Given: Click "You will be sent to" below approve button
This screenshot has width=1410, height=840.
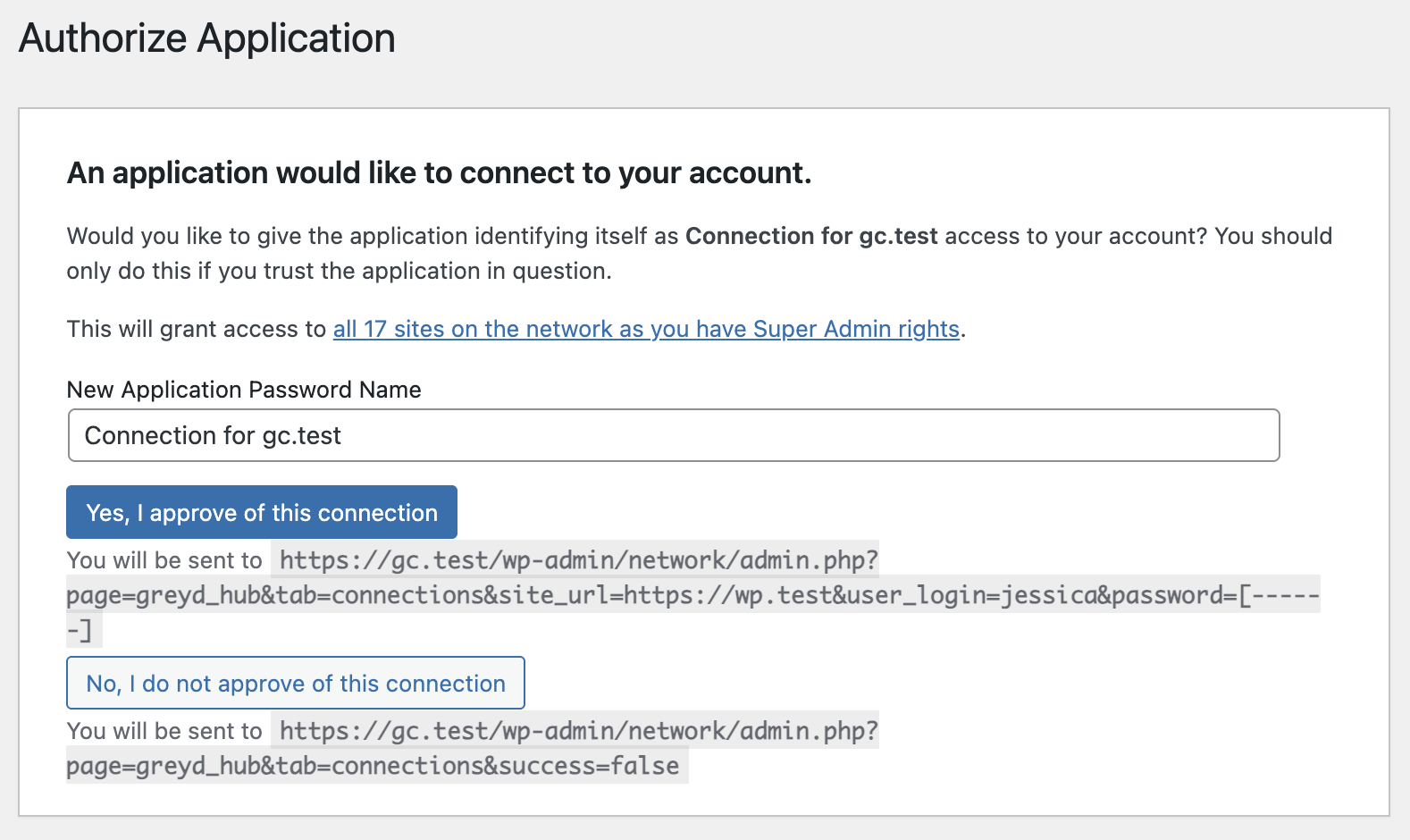Looking at the screenshot, I should [164, 560].
